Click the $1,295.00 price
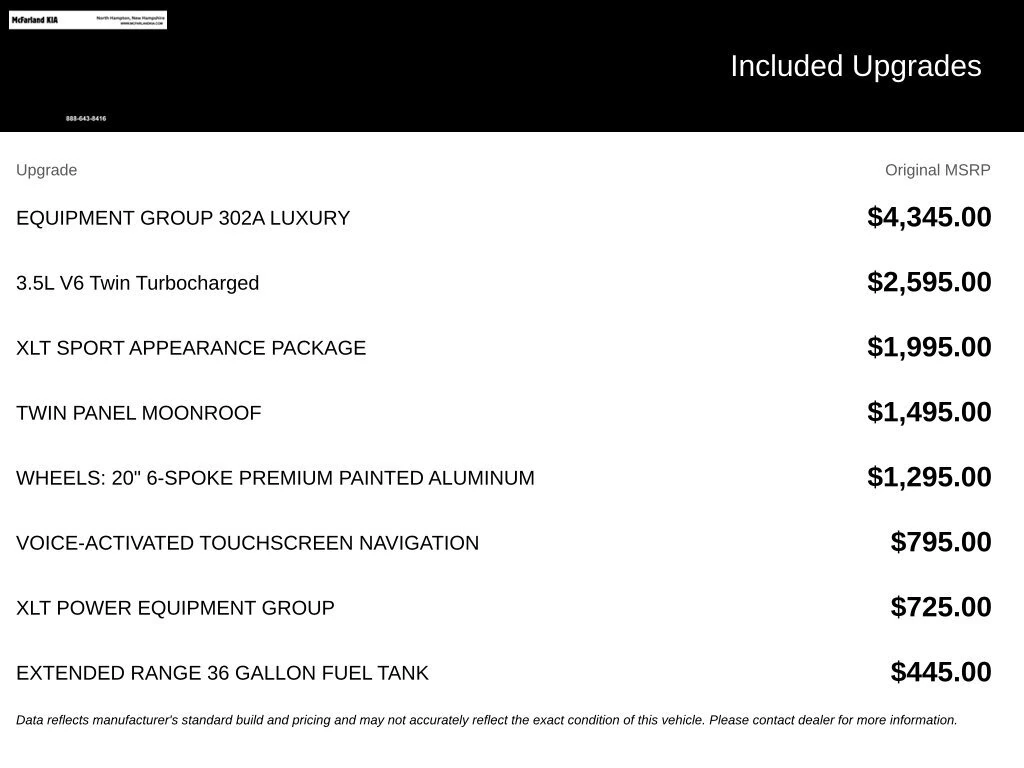 tap(929, 477)
